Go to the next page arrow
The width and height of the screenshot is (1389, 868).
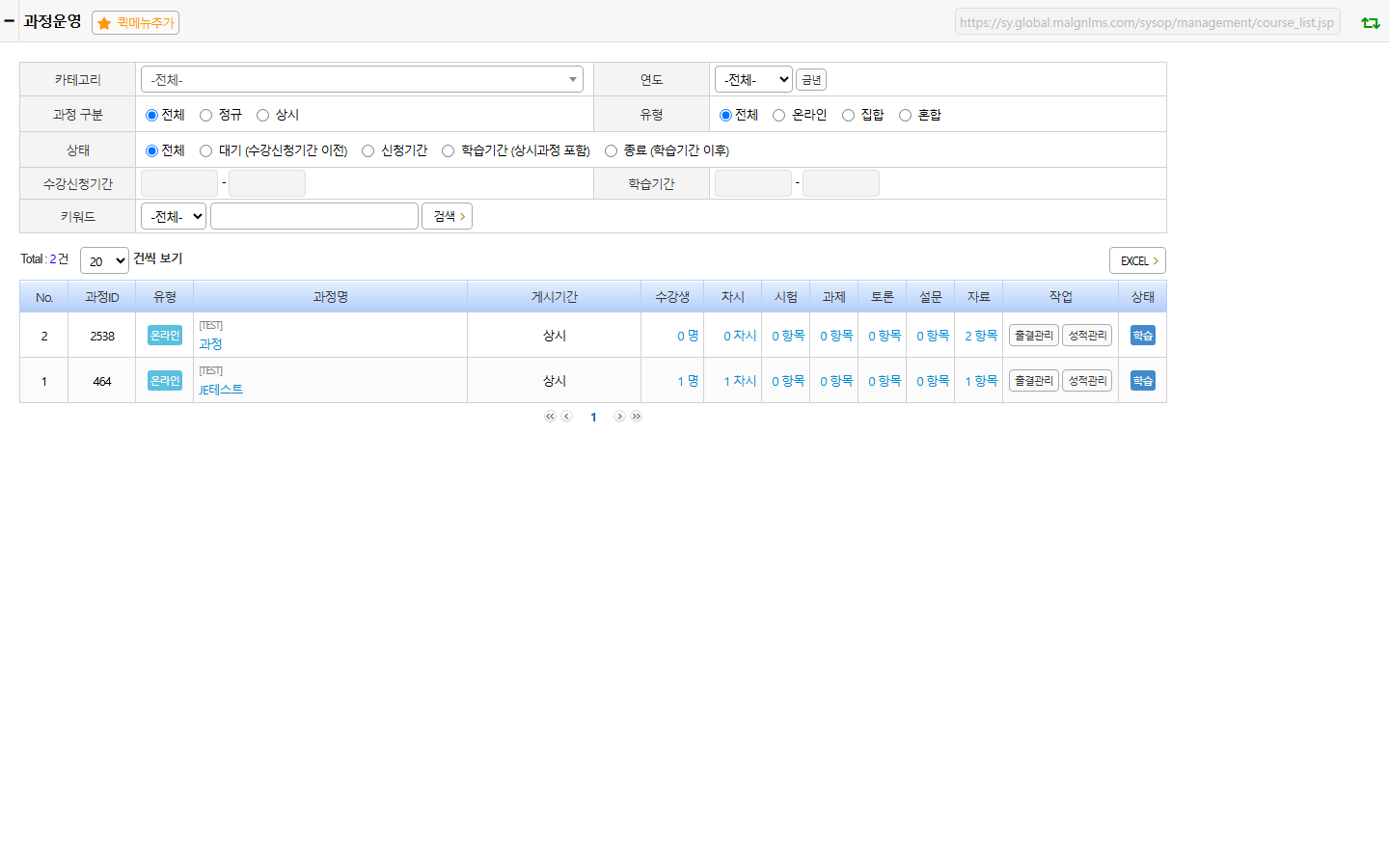[x=619, y=417]
